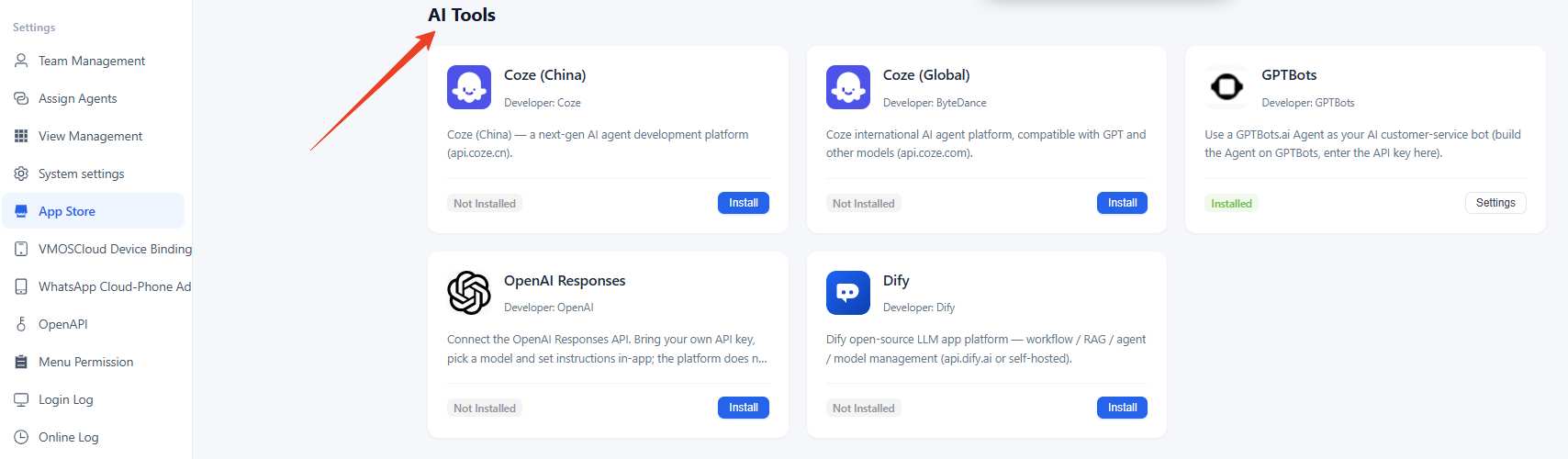The height and width of the screenshot is (459, 1568).
Task: Click the GPTBots card title
Action: click(x=1289, y=75)
